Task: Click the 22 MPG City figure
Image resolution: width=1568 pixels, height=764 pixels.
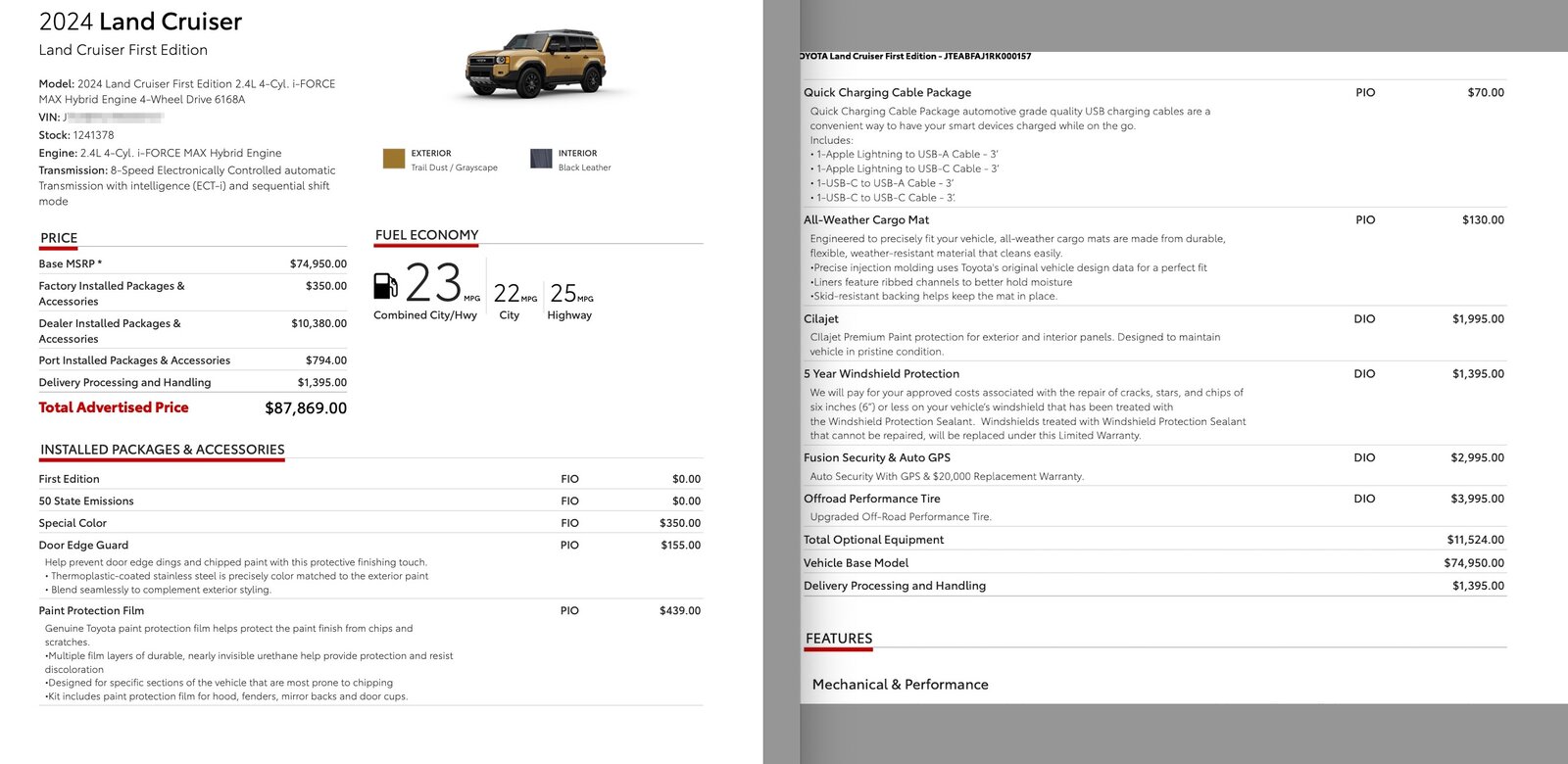Action: pos(515,293)
